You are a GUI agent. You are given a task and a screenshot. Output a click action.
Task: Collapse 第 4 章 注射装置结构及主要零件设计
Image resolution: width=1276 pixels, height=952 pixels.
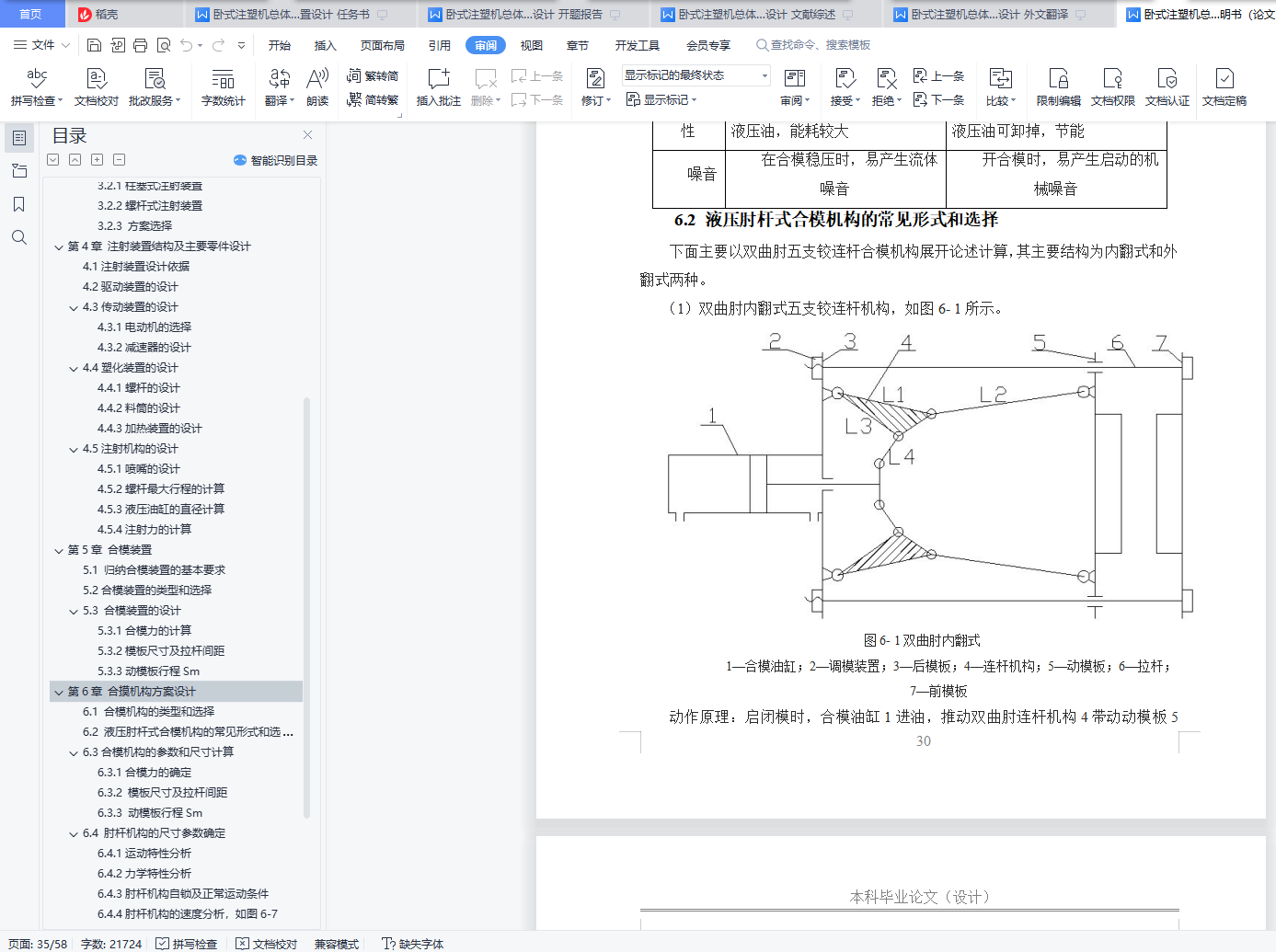pos(59,247)
